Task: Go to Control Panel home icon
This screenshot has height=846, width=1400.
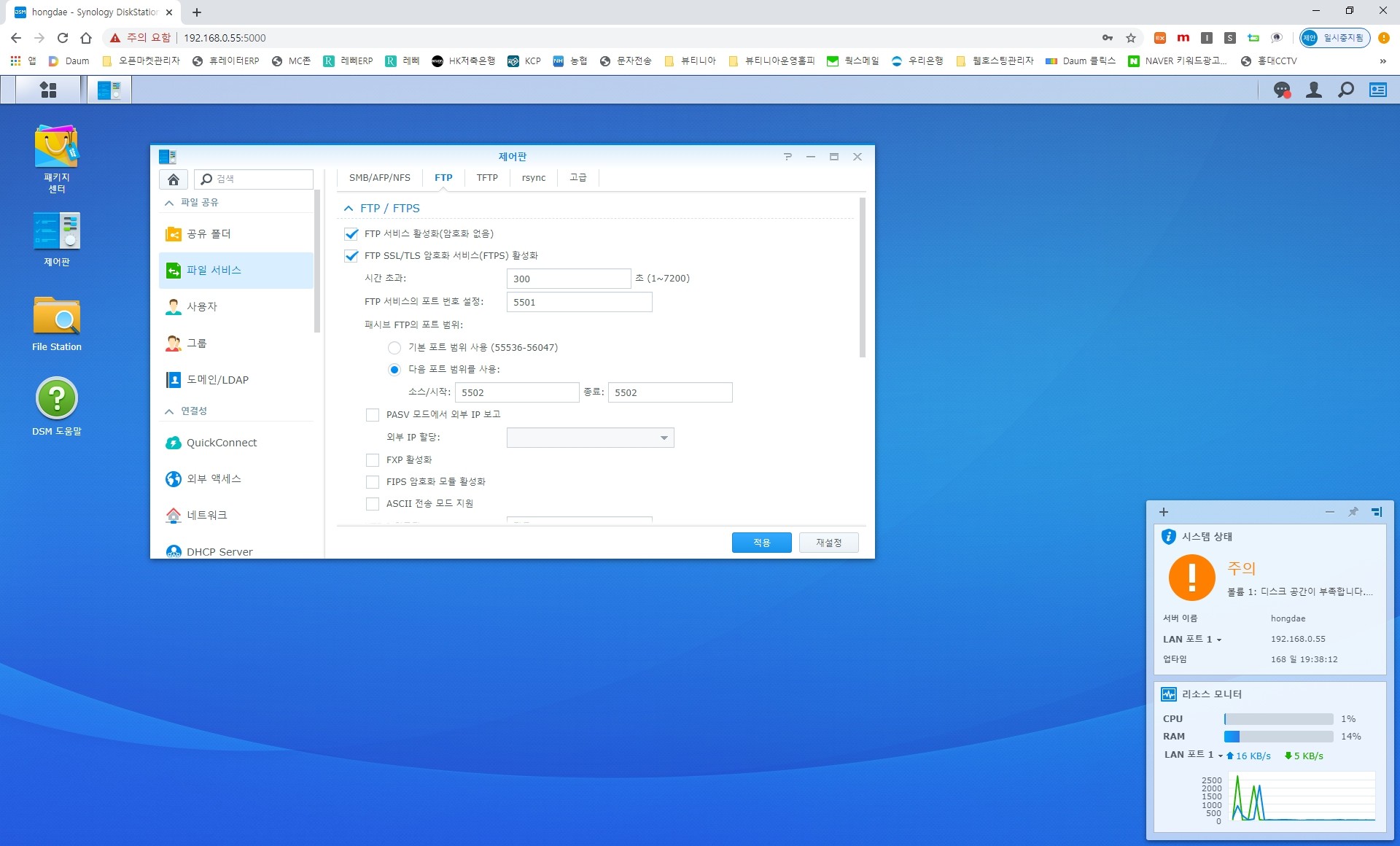Action: tap(174, 179)
